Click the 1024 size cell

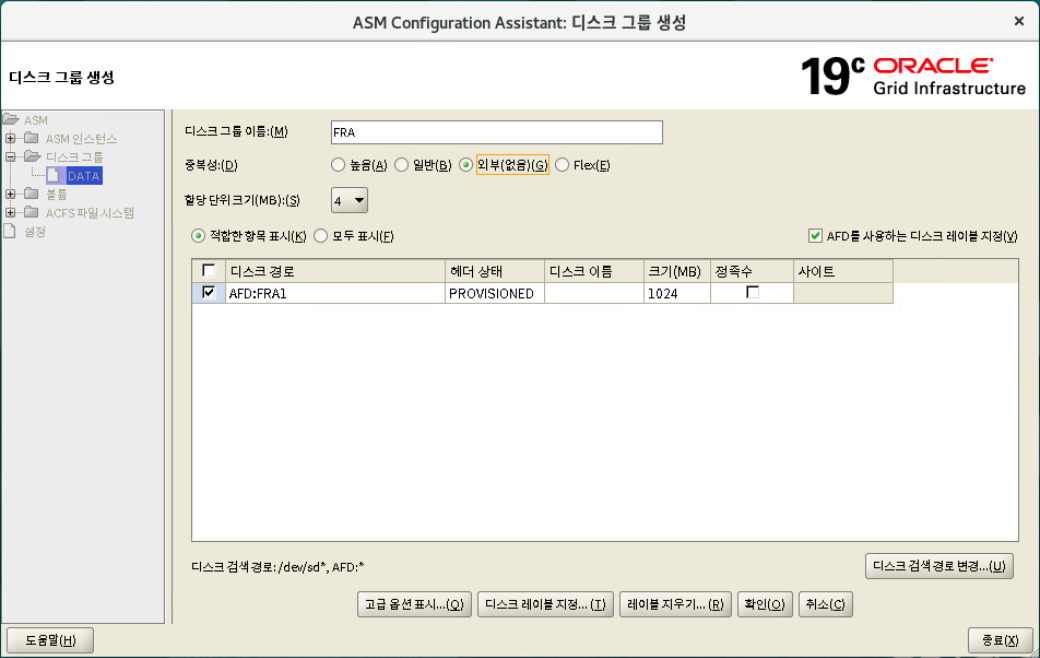coord(677,293)
